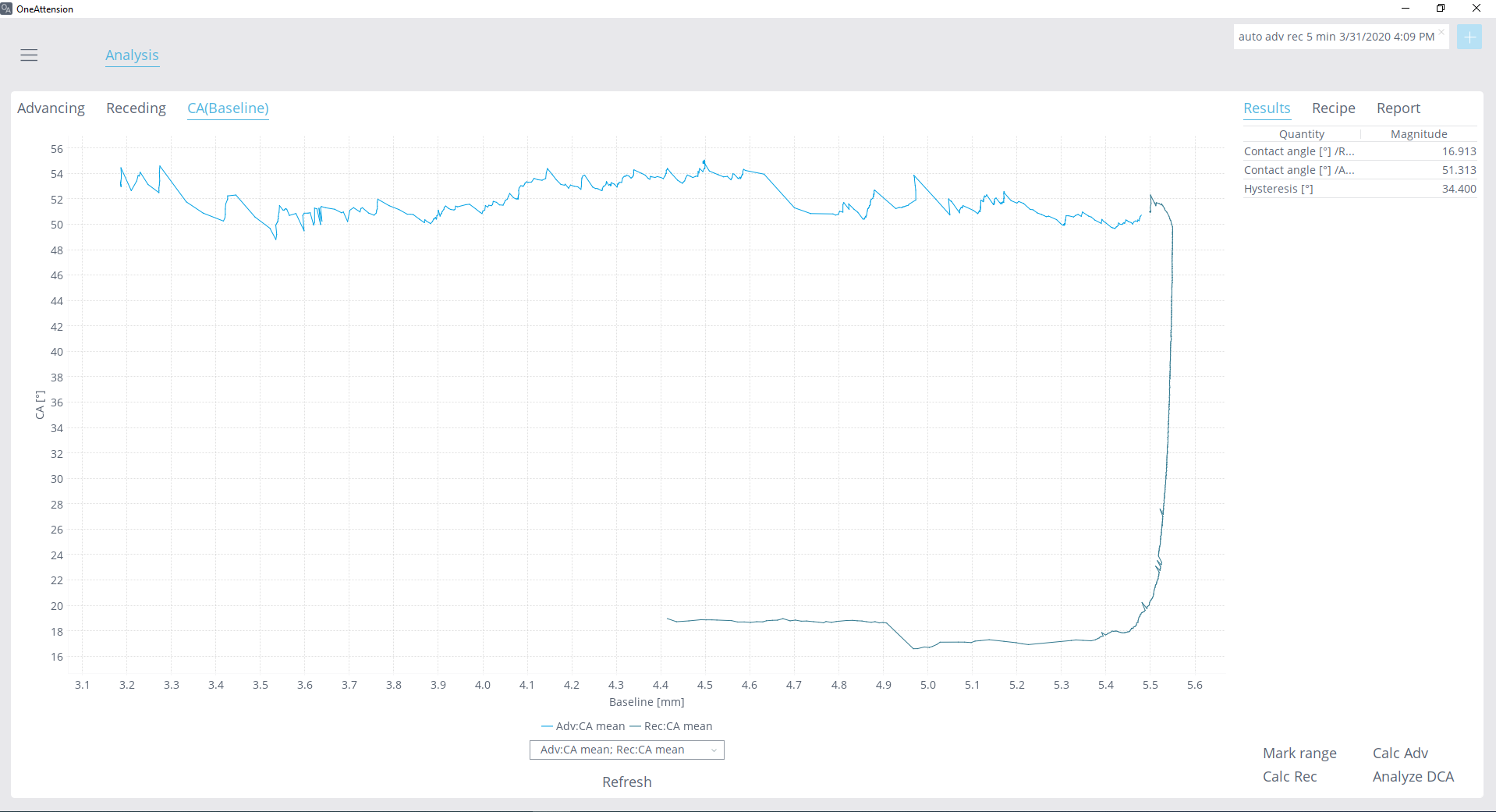Open the hamburger navigation menu
This screenshot has width=1496, height=812.
coord(29,55)
